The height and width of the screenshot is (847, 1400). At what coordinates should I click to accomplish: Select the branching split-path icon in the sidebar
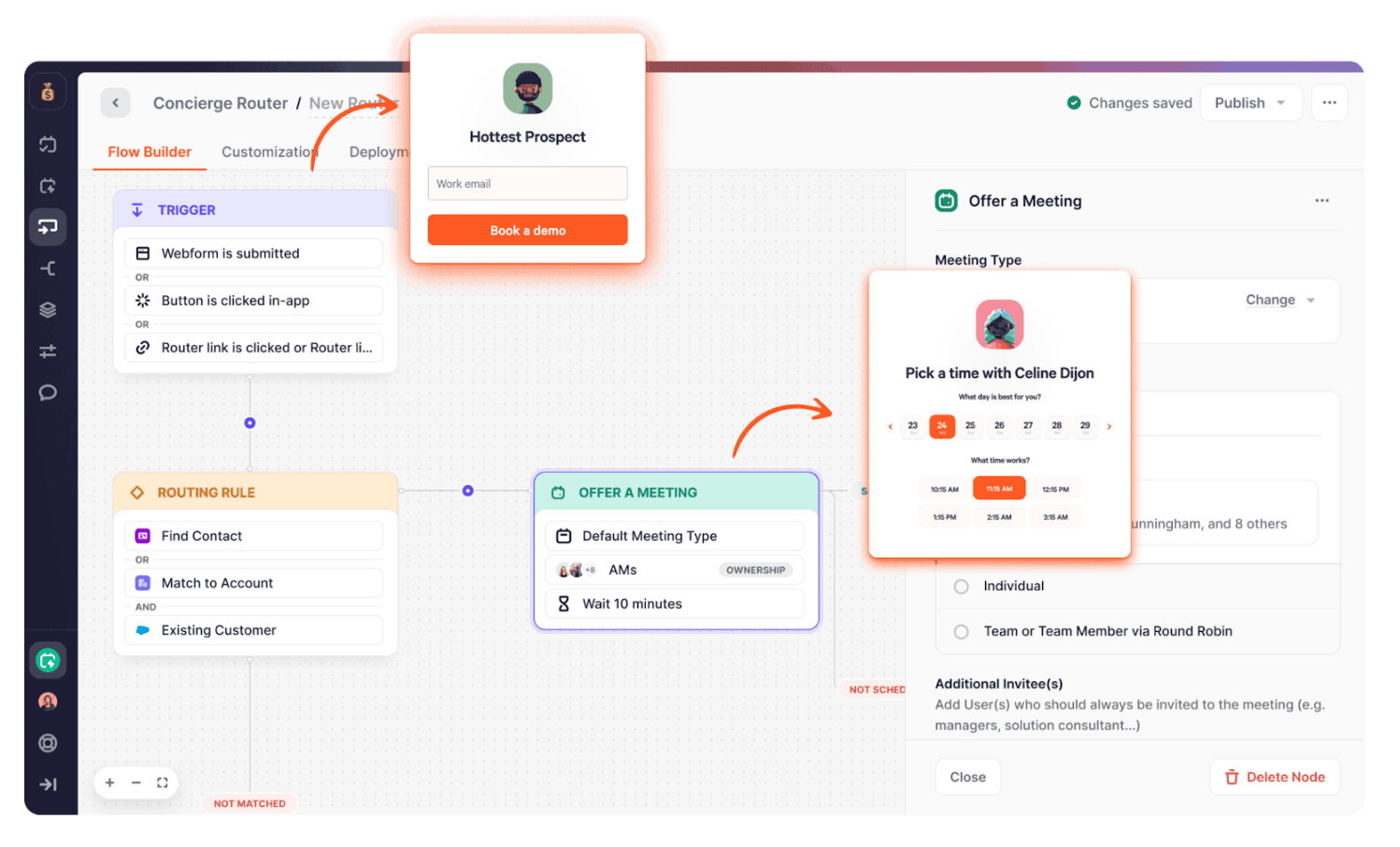point(48,268)
